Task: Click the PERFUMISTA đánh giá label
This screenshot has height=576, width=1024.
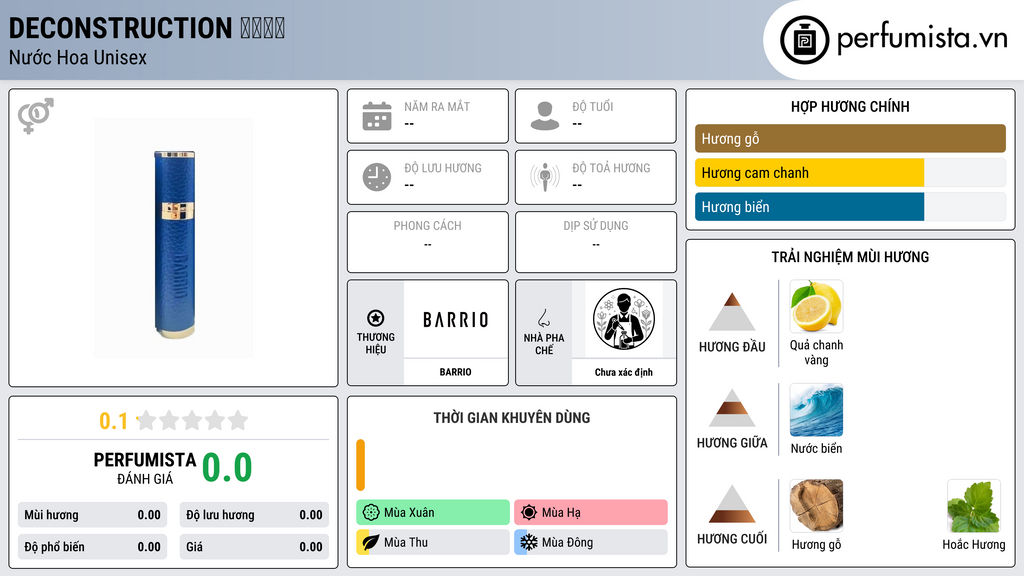Action: tap(145, 468)
